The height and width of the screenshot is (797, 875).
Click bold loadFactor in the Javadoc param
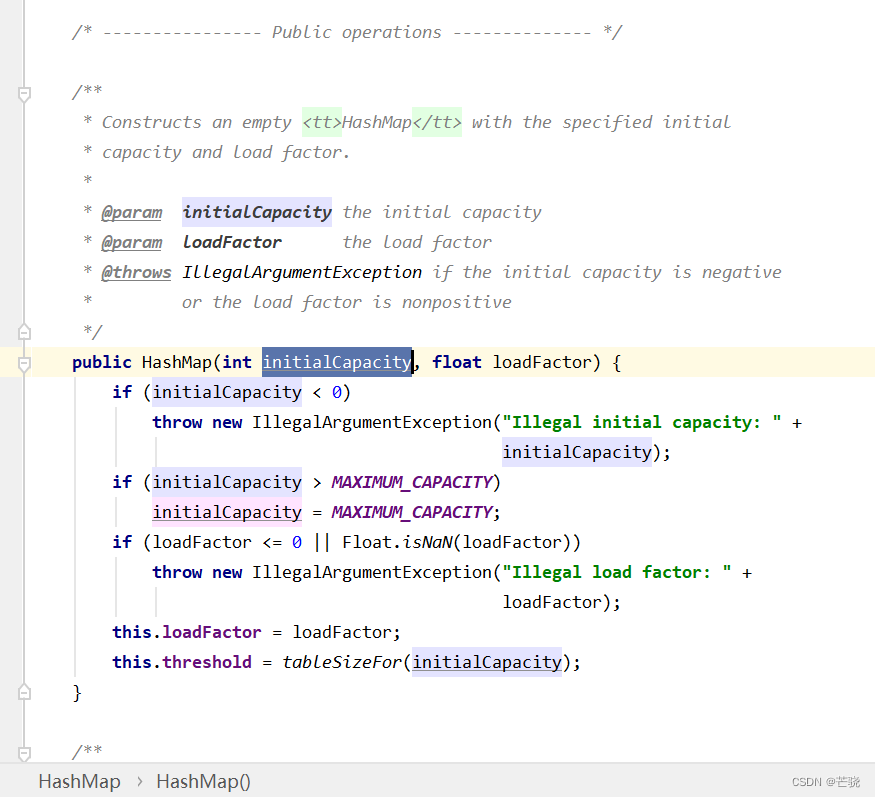point(232,243)
